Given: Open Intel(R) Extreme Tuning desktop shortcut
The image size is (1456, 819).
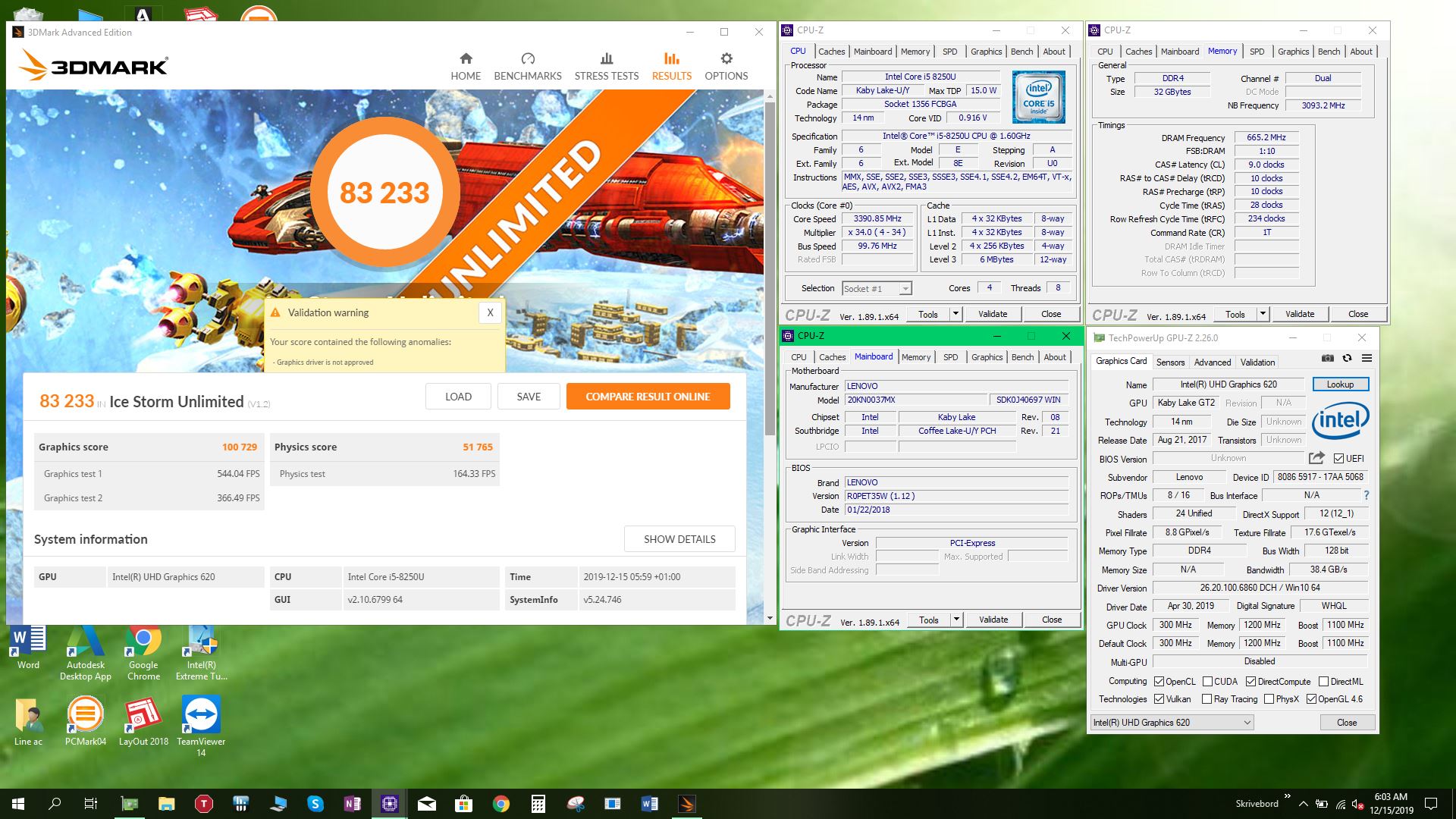Looking at the screenshot, I should click(201, 654).
